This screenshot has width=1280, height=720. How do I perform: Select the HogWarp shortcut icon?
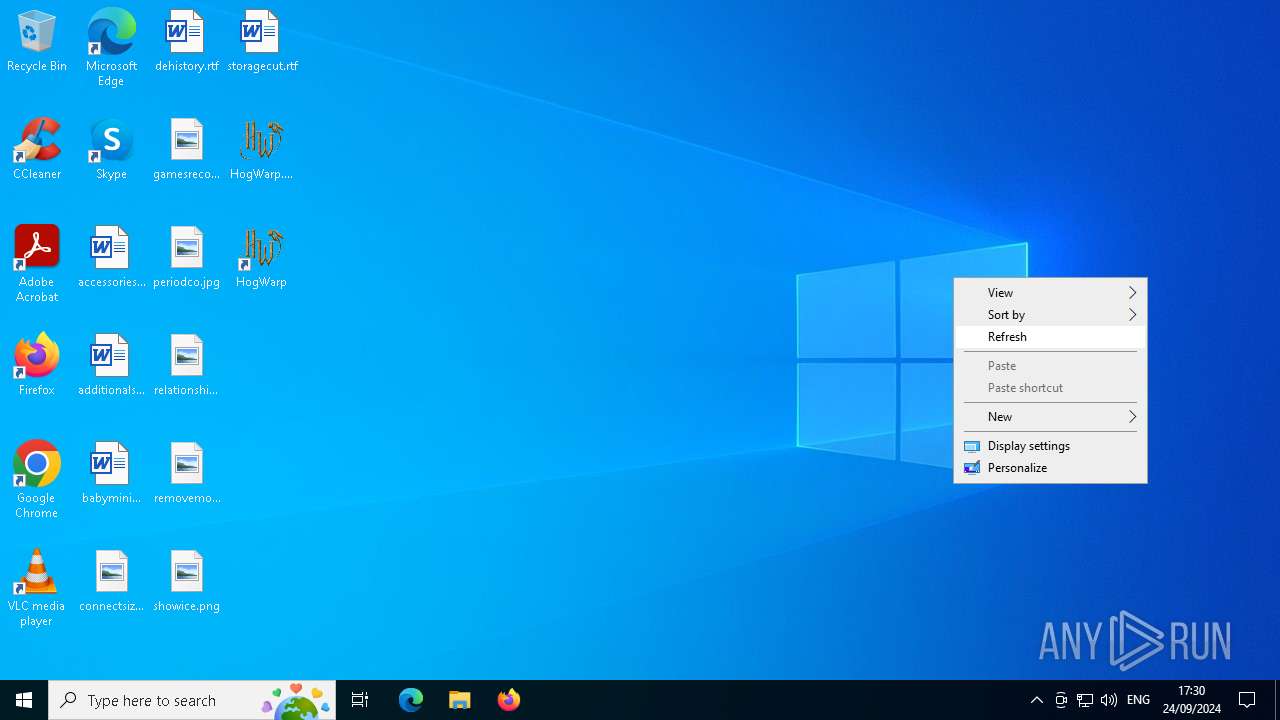click(261, 258)
